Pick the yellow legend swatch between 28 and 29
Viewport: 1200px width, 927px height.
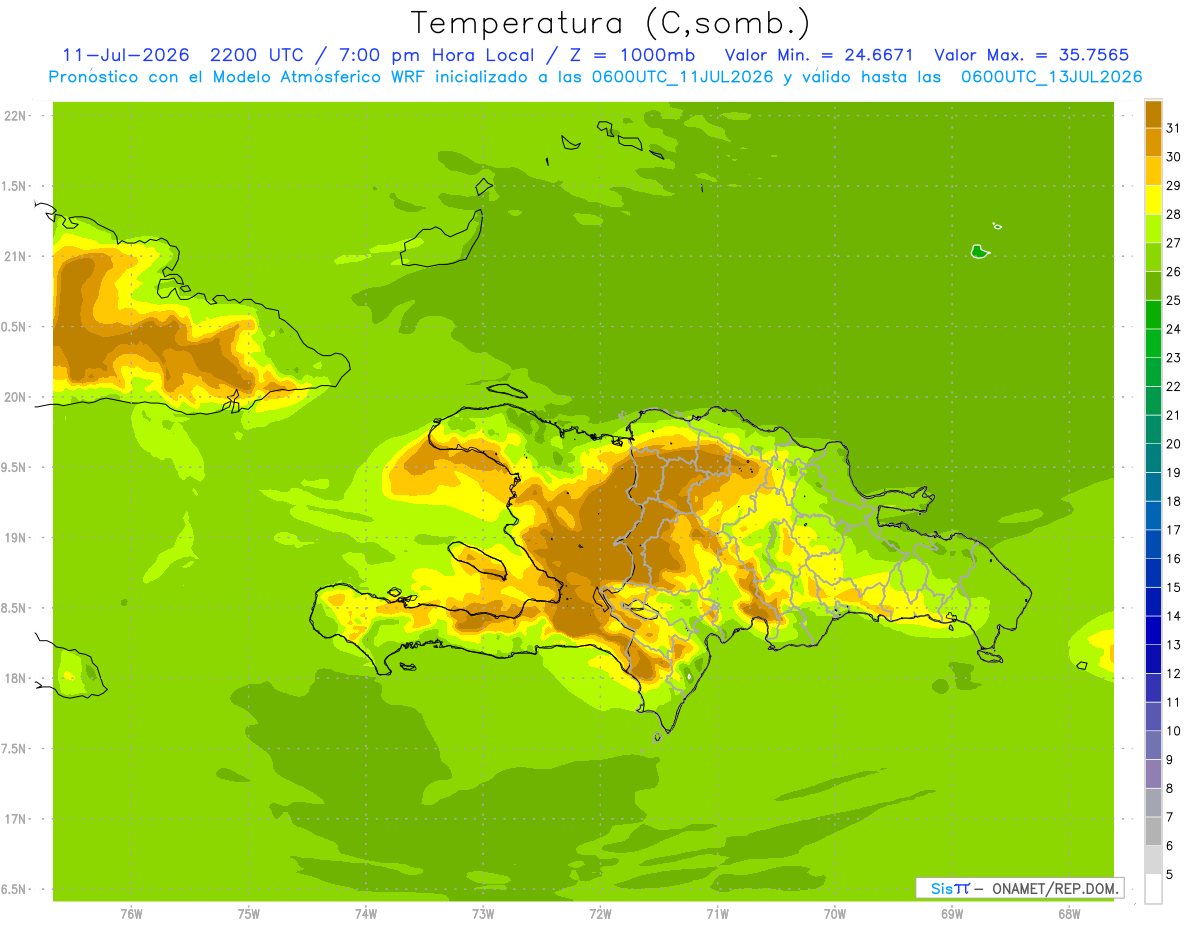coord(1153,199)
